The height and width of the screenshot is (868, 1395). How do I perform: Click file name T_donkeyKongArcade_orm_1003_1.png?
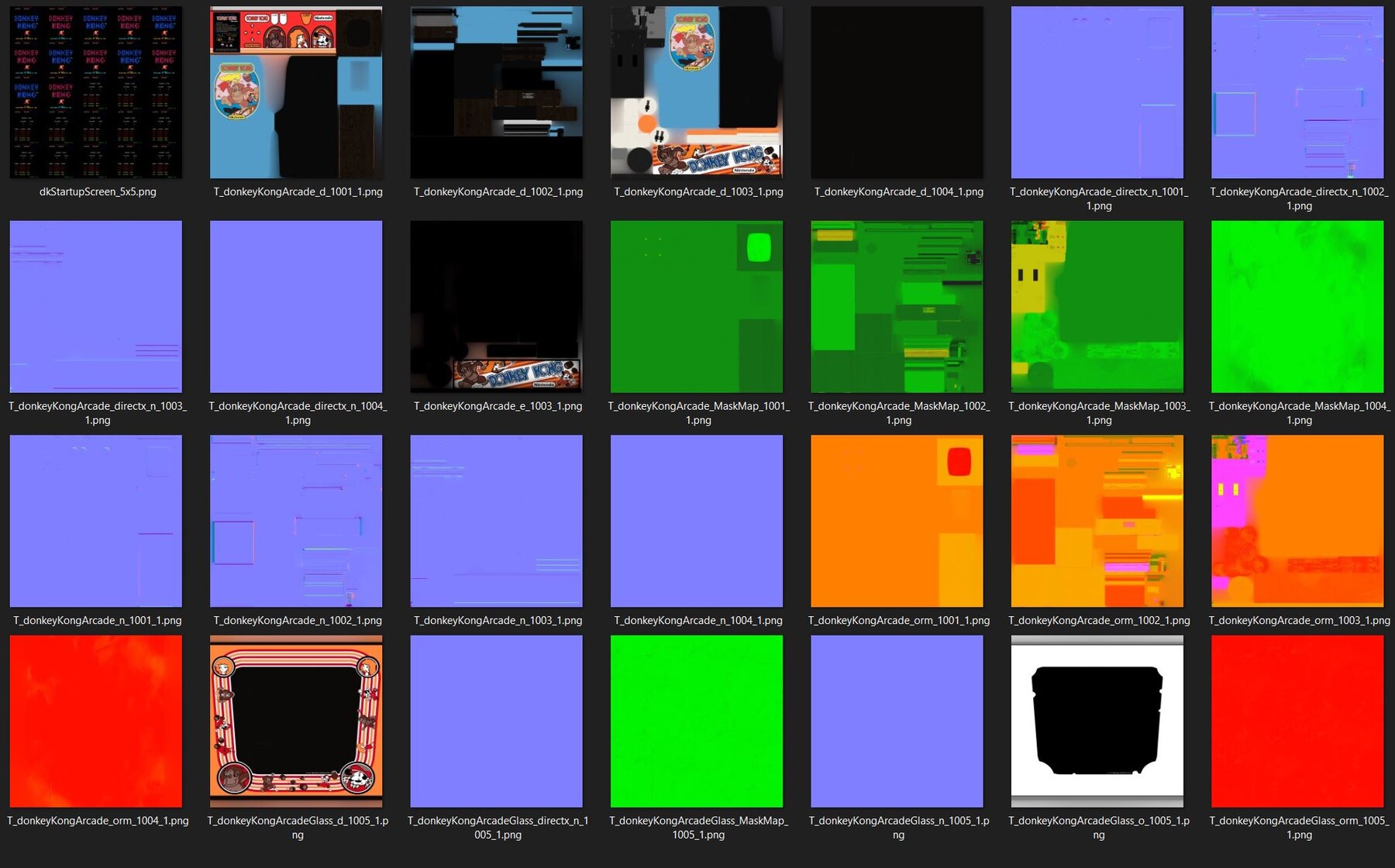pos(1299,620)
